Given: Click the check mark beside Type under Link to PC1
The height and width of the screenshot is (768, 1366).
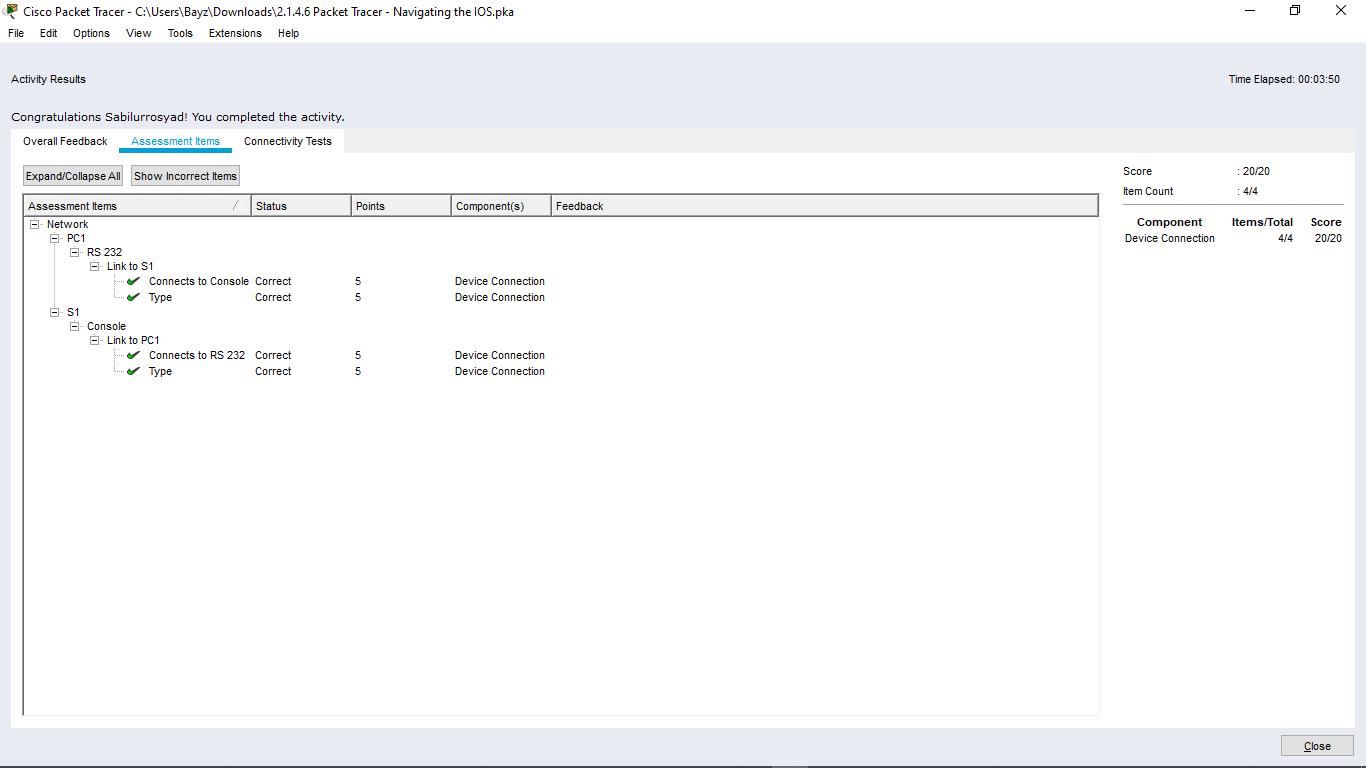Looking at the screenshot, I should (134, 371).
